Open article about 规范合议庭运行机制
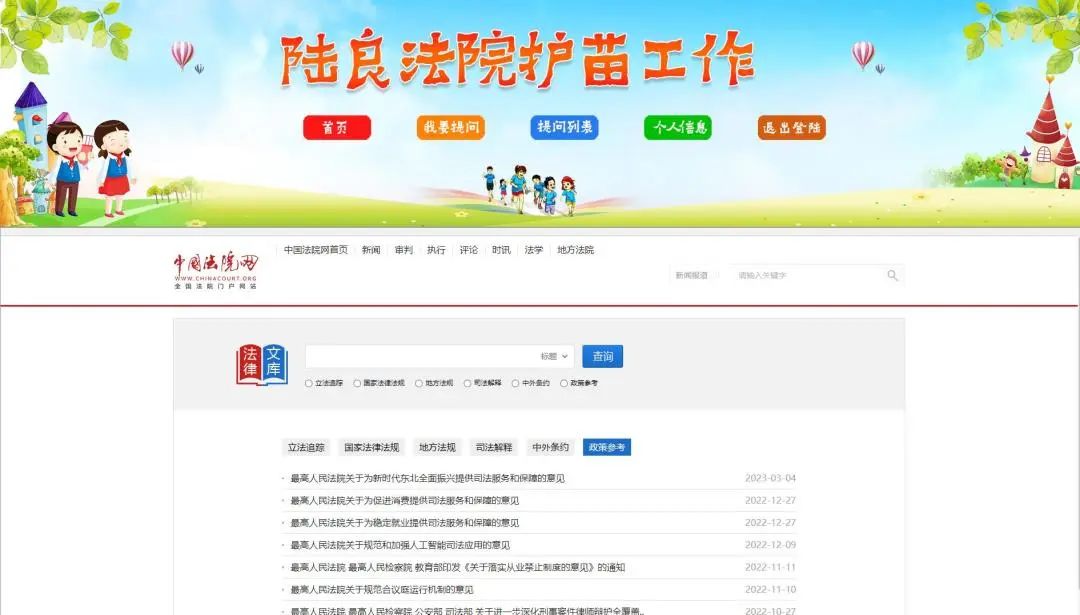Image resolution: width=1080 pixels, height=615 pixels. pos(382,590)
